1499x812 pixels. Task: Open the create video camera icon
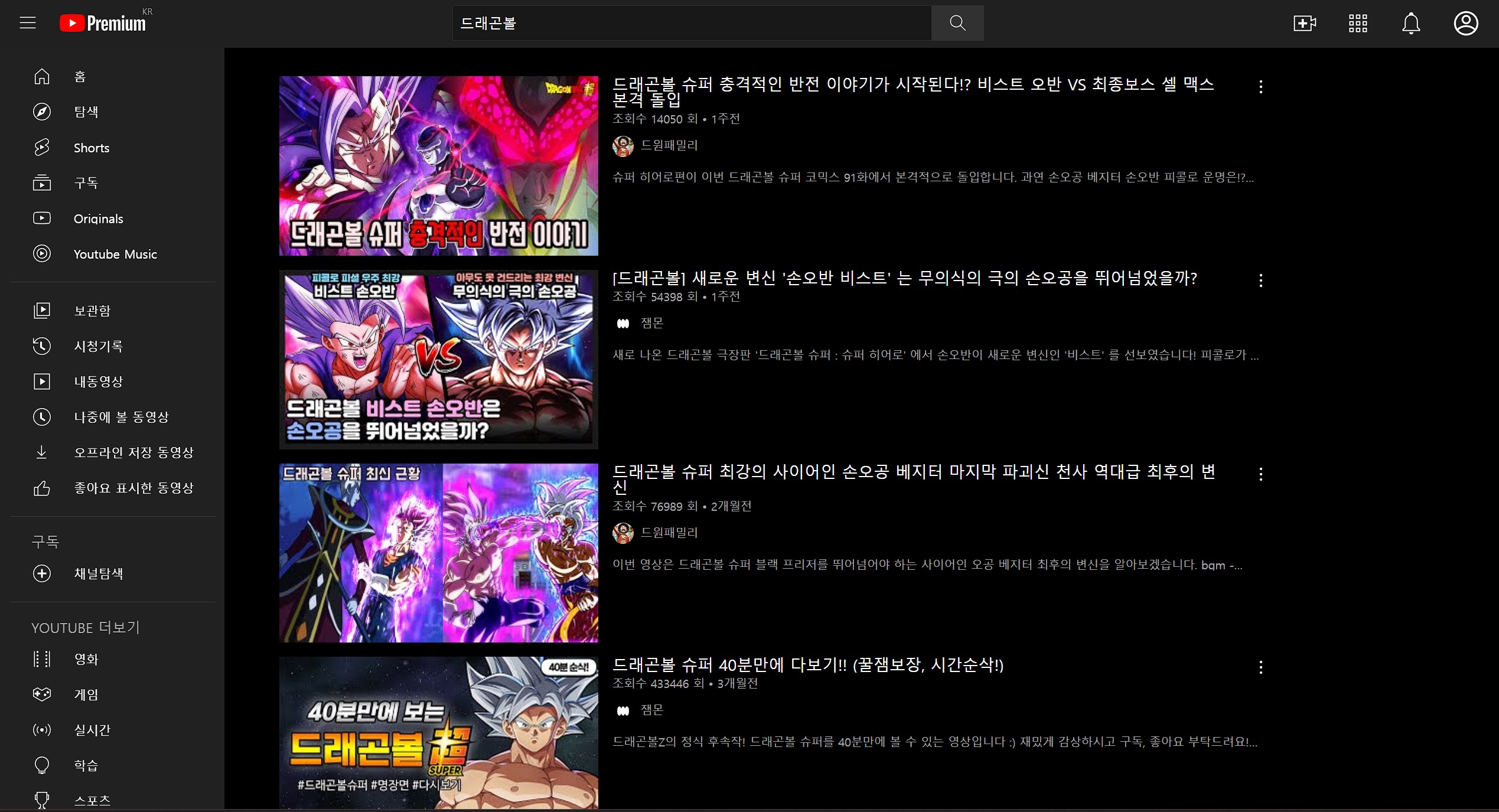point(1304,23)
